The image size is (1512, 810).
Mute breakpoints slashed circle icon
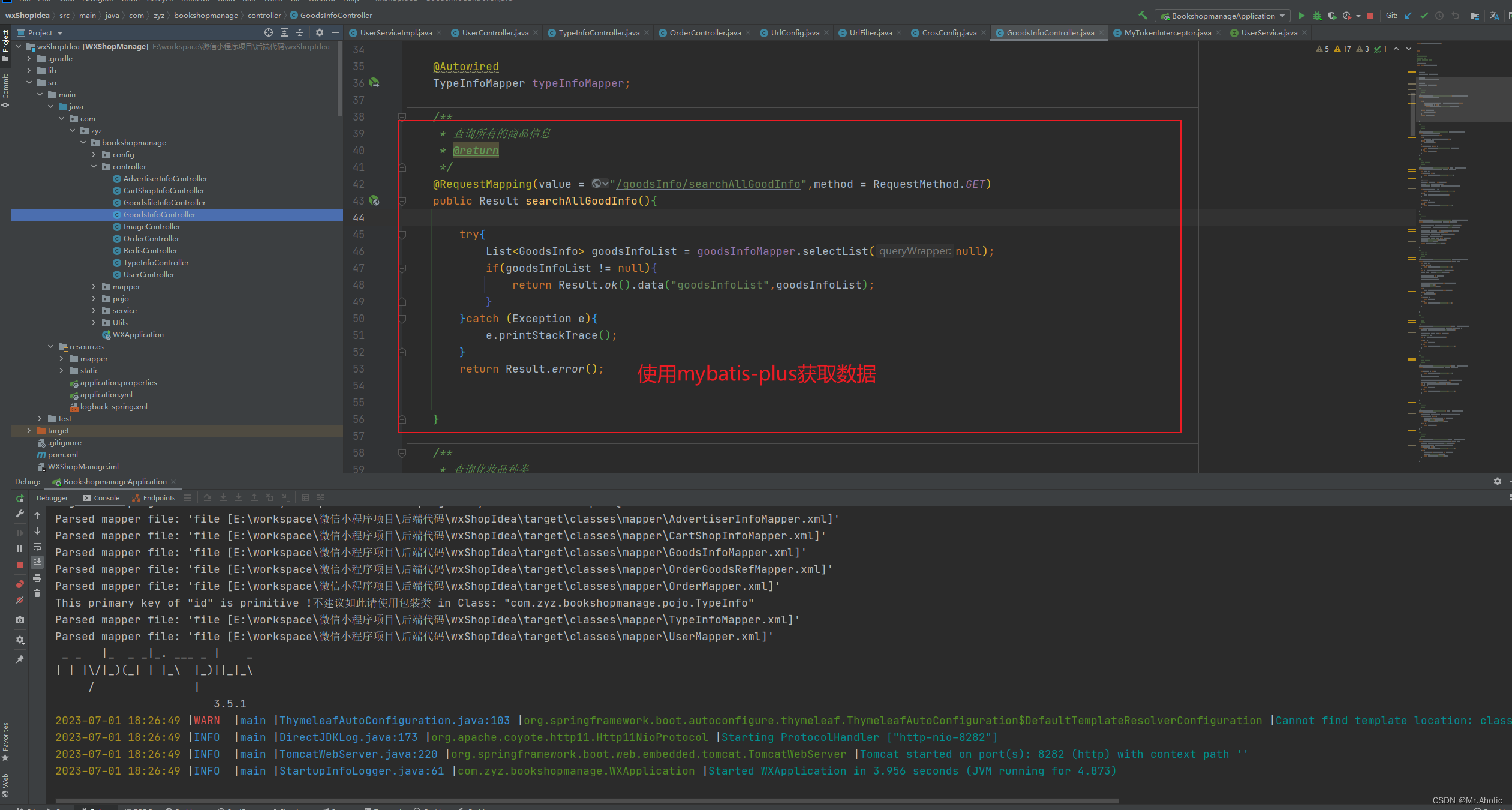click(x=20, y=600)
